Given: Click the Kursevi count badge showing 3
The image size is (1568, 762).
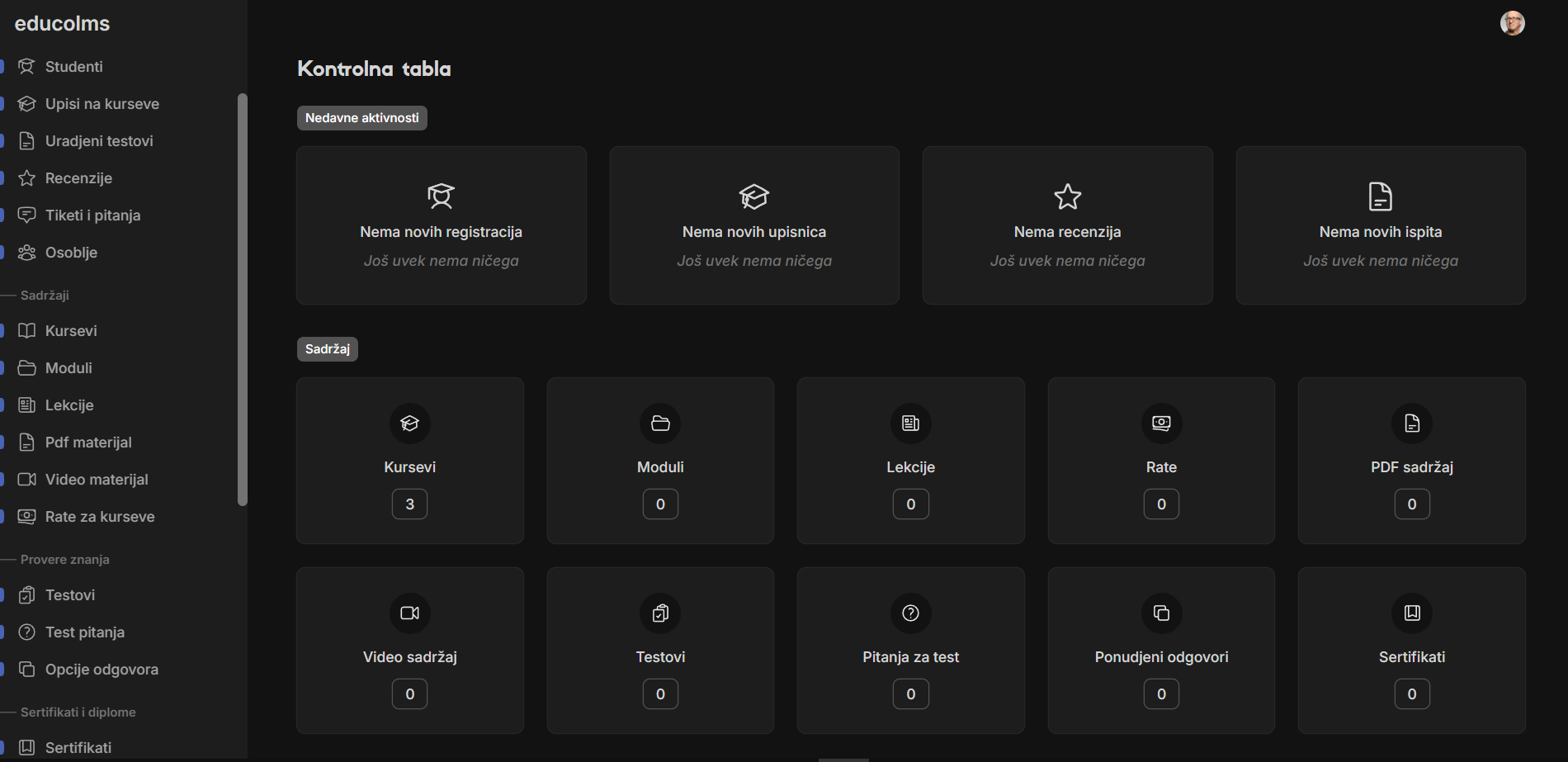Looking at the screenshot, I should pyautogui.click(x=409, y=504).
